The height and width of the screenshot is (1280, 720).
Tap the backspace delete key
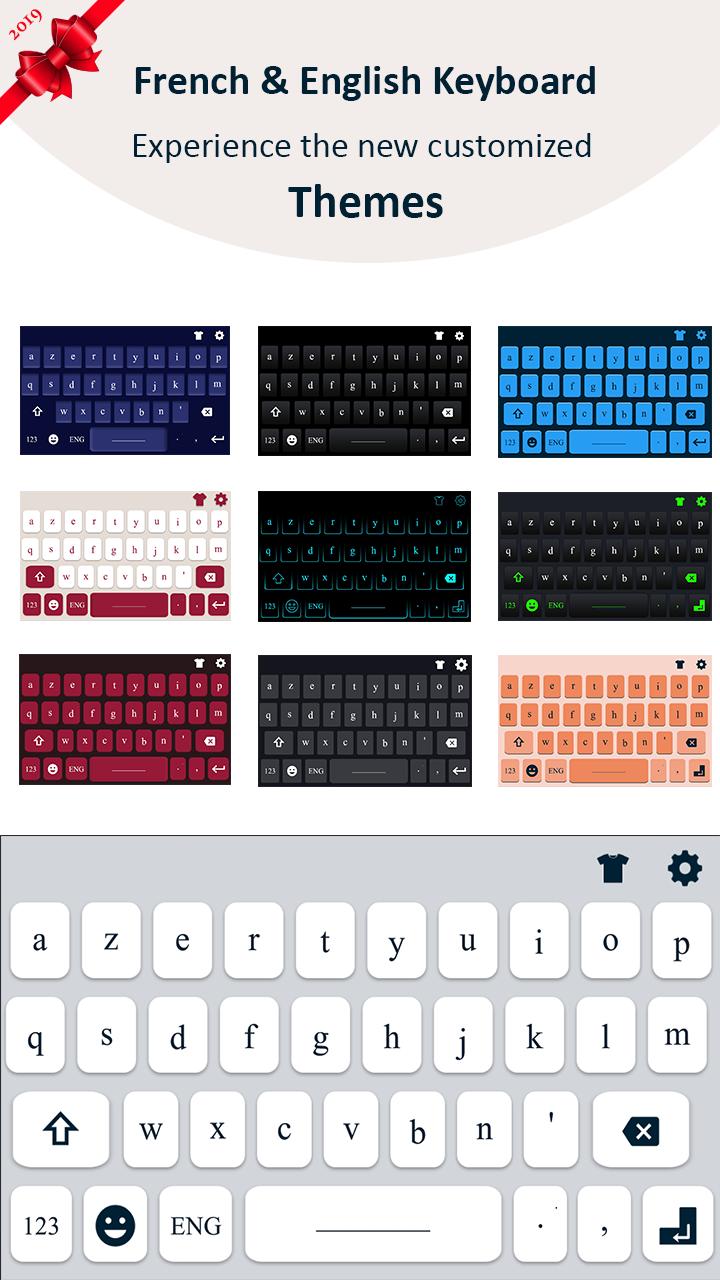click(x=641, y=1131)
